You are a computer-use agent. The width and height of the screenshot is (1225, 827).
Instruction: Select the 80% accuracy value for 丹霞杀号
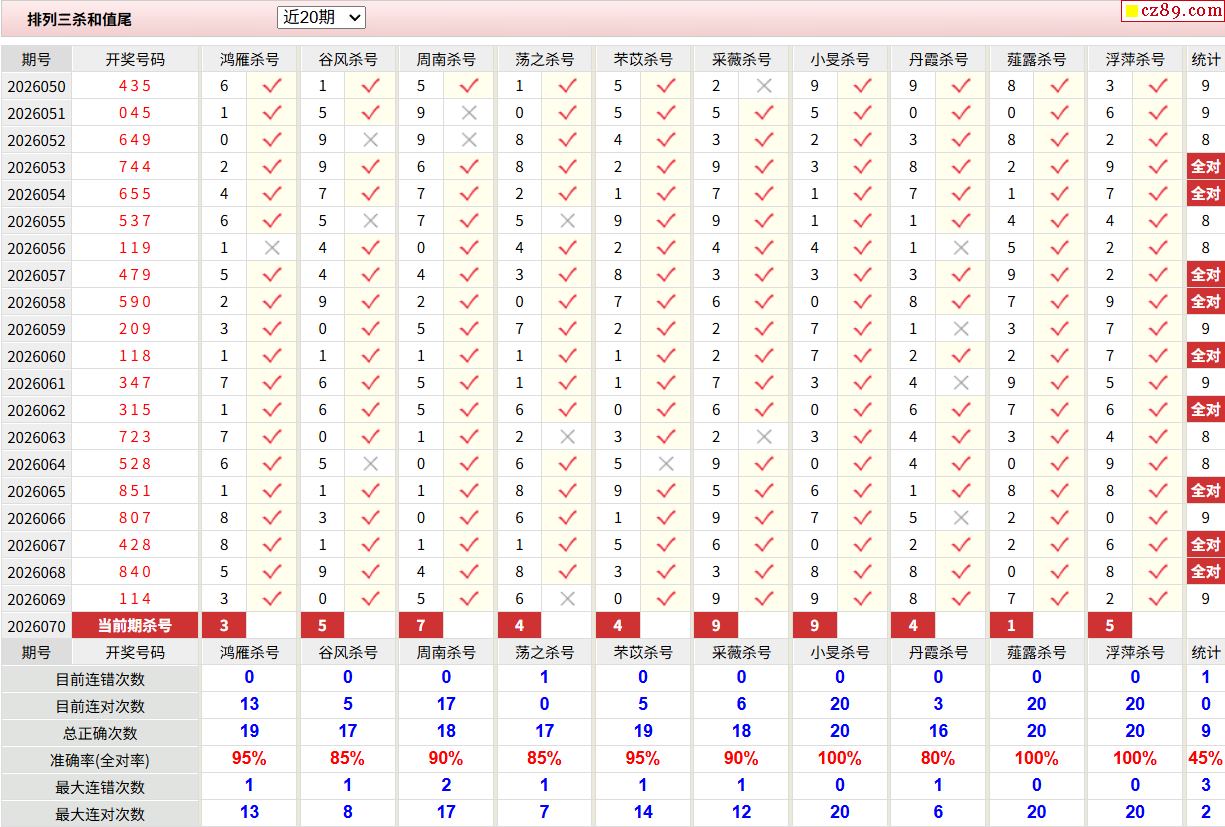[x=939, y=759]
